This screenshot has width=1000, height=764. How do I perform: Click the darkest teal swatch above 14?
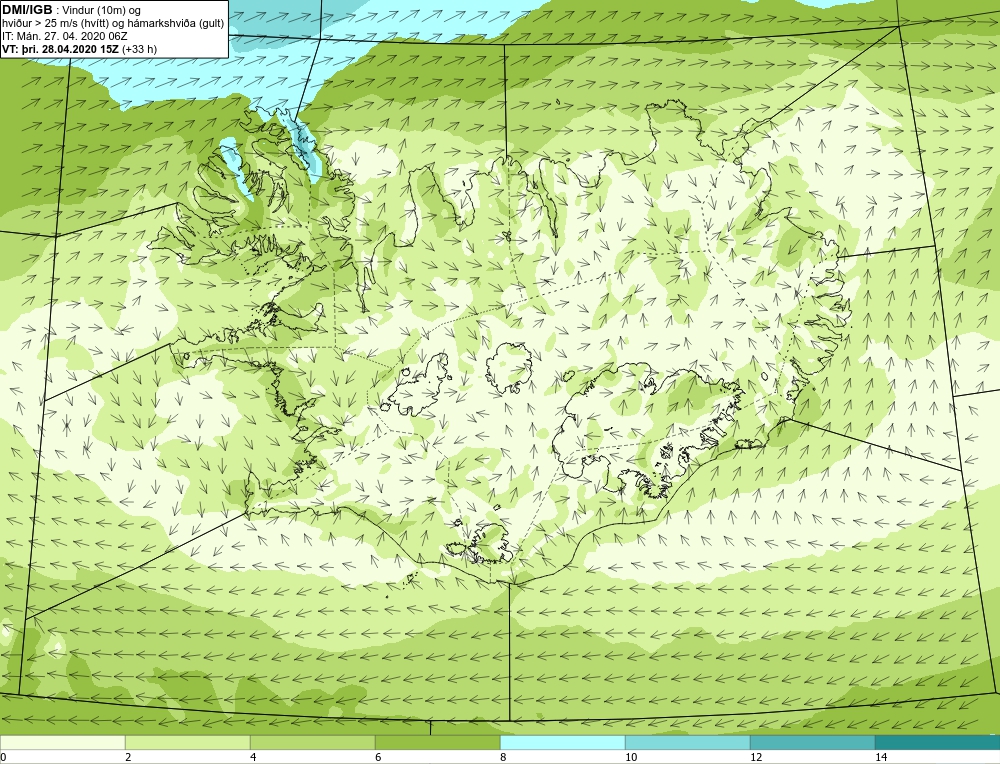pos(938,742)
